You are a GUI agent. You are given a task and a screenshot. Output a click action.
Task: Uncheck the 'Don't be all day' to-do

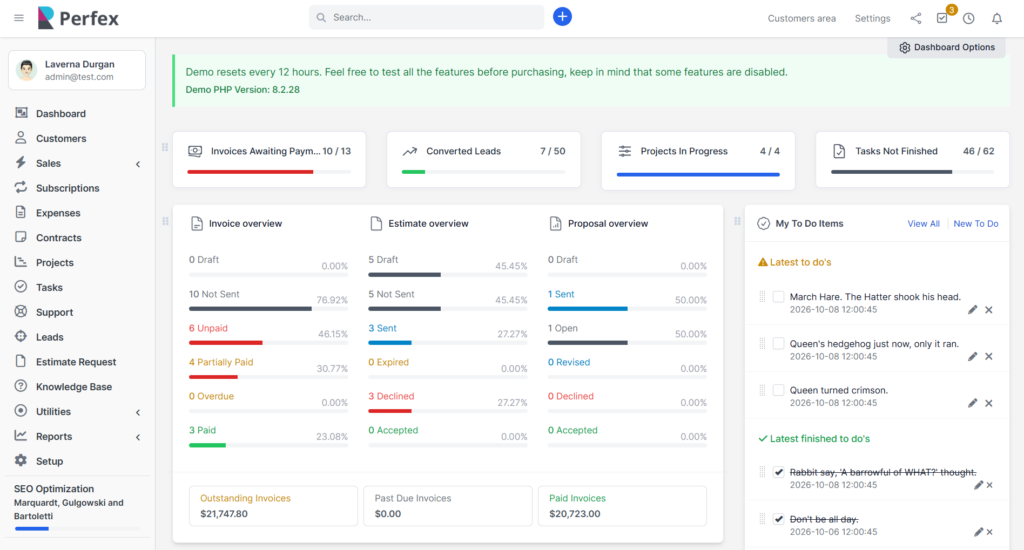(778, 519)
